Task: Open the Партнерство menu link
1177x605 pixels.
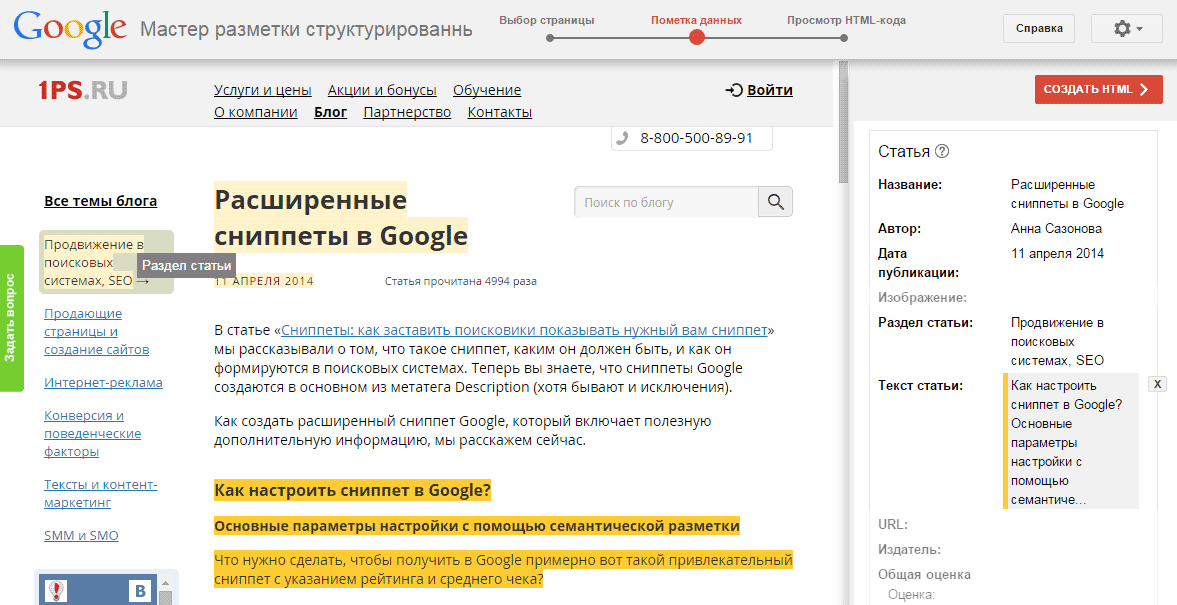Action: 407,113
